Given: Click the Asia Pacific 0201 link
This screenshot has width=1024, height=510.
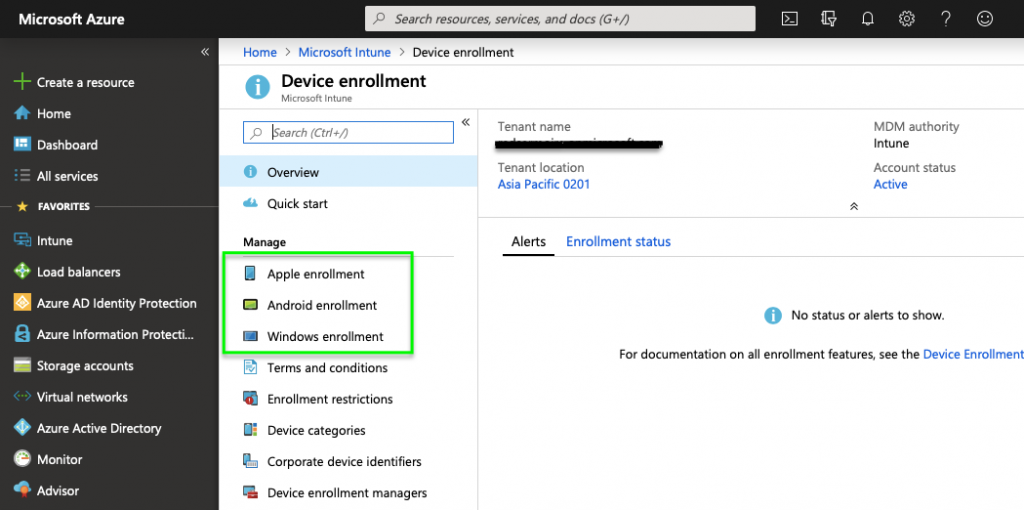Looking at the screenshot, I should pyautogui.click(x=543, y=184).
